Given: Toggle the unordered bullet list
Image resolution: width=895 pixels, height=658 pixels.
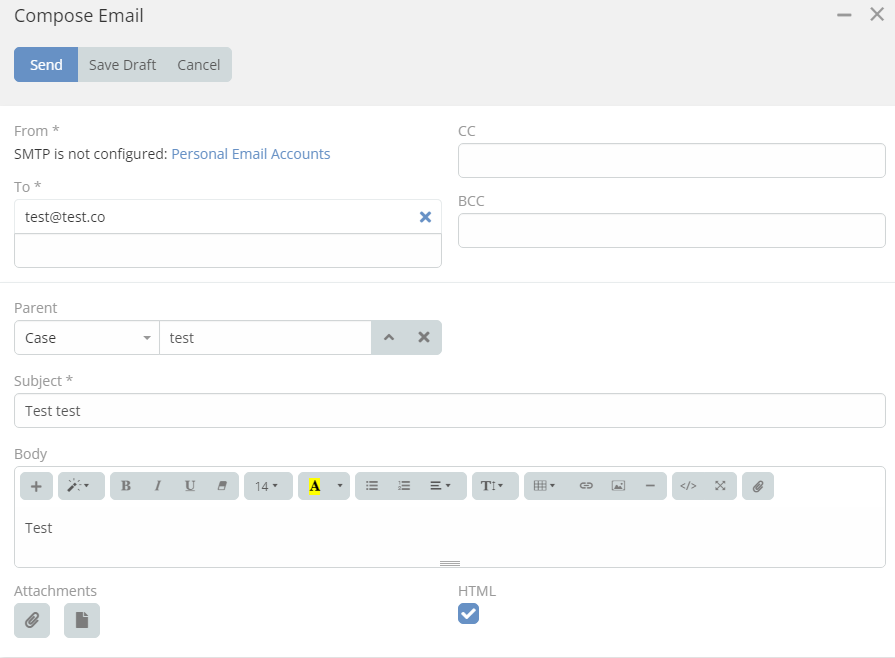Looking at the screenshot, I should point(372,486).
